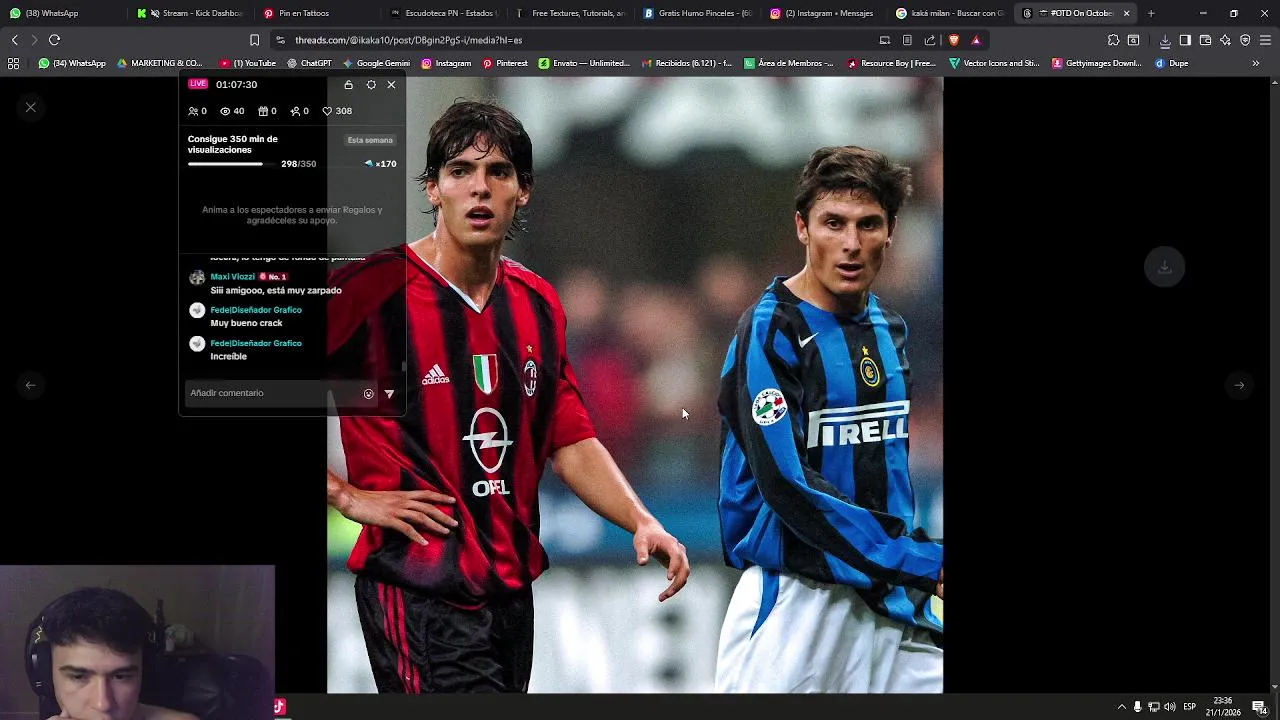Image resolution: width=1280 pixels, height=720 pixels.
Task: Open the YouTube bookmark
Action: pos(248,63)
